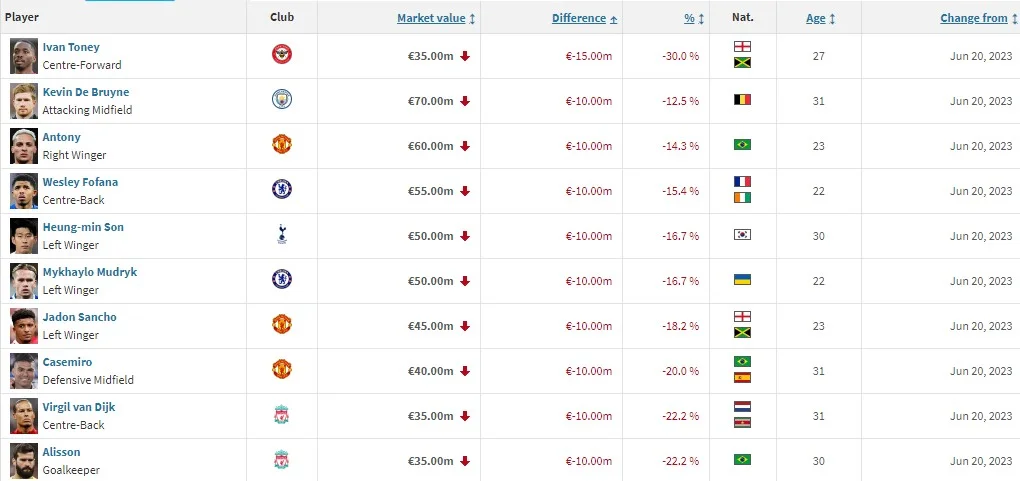Click the Manchester City crest icon
This screenshot has width=1020, height=481.
(x=282, y=100)
